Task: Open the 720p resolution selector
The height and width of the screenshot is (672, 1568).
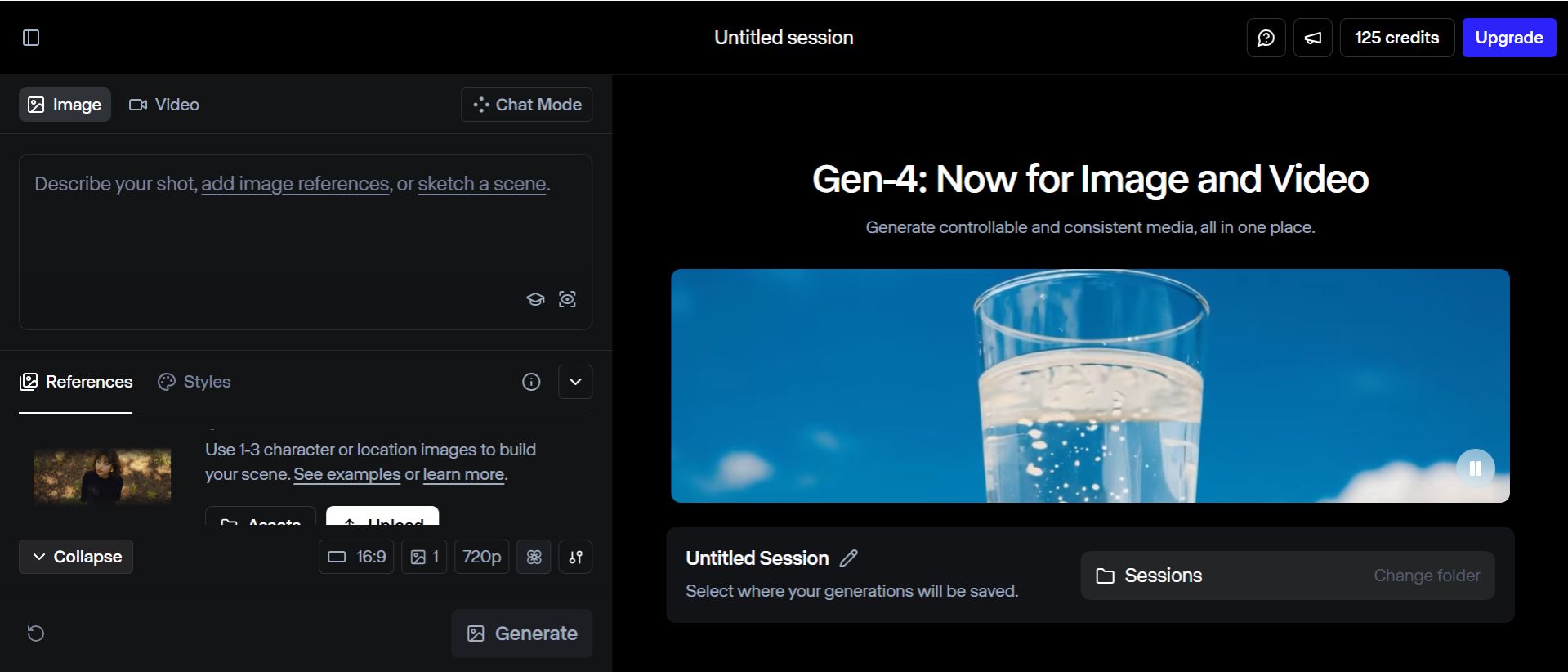Action: (481, 557)
